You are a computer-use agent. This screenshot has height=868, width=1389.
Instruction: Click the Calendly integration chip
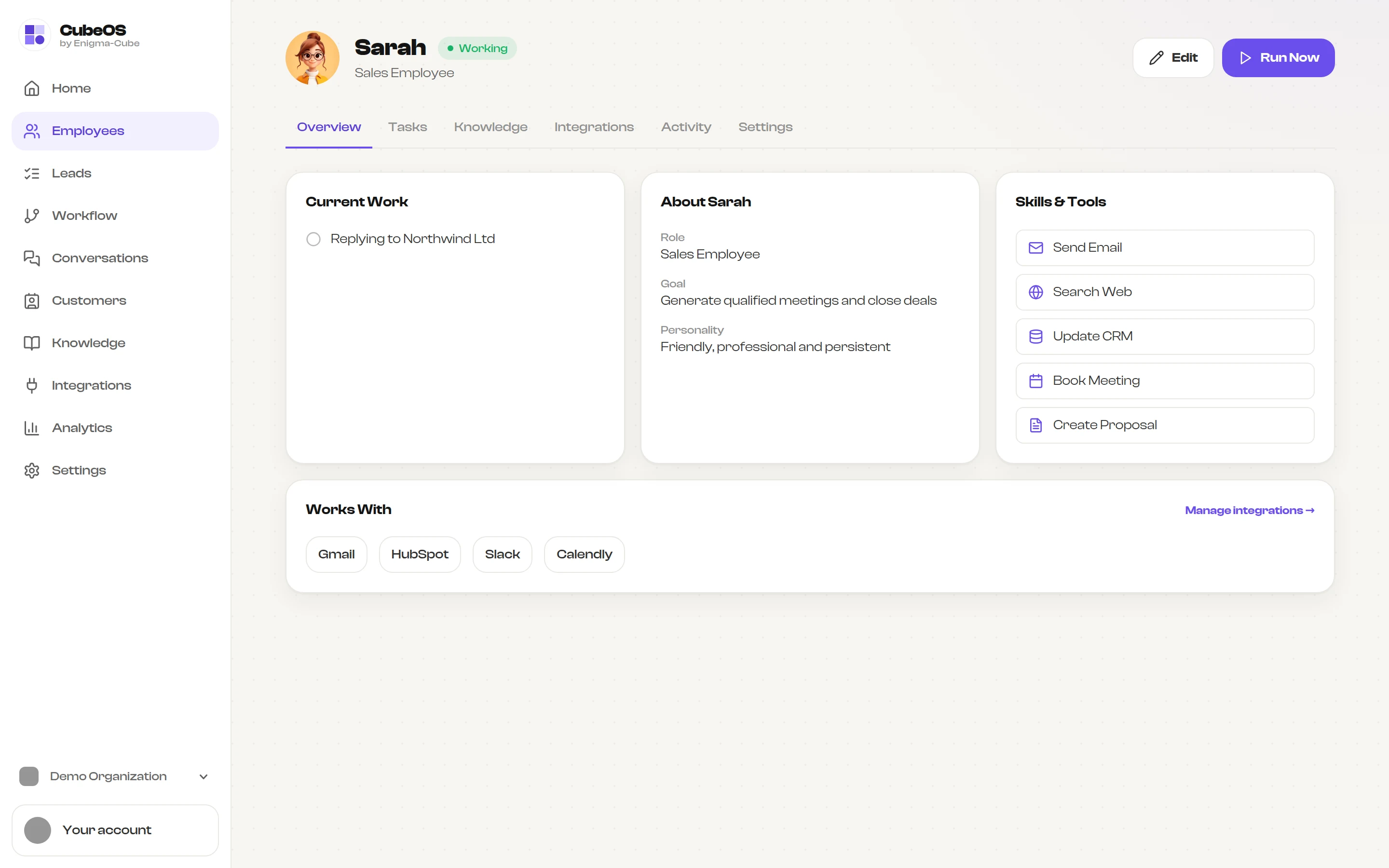pyautogui.click(x=585, y=555)
